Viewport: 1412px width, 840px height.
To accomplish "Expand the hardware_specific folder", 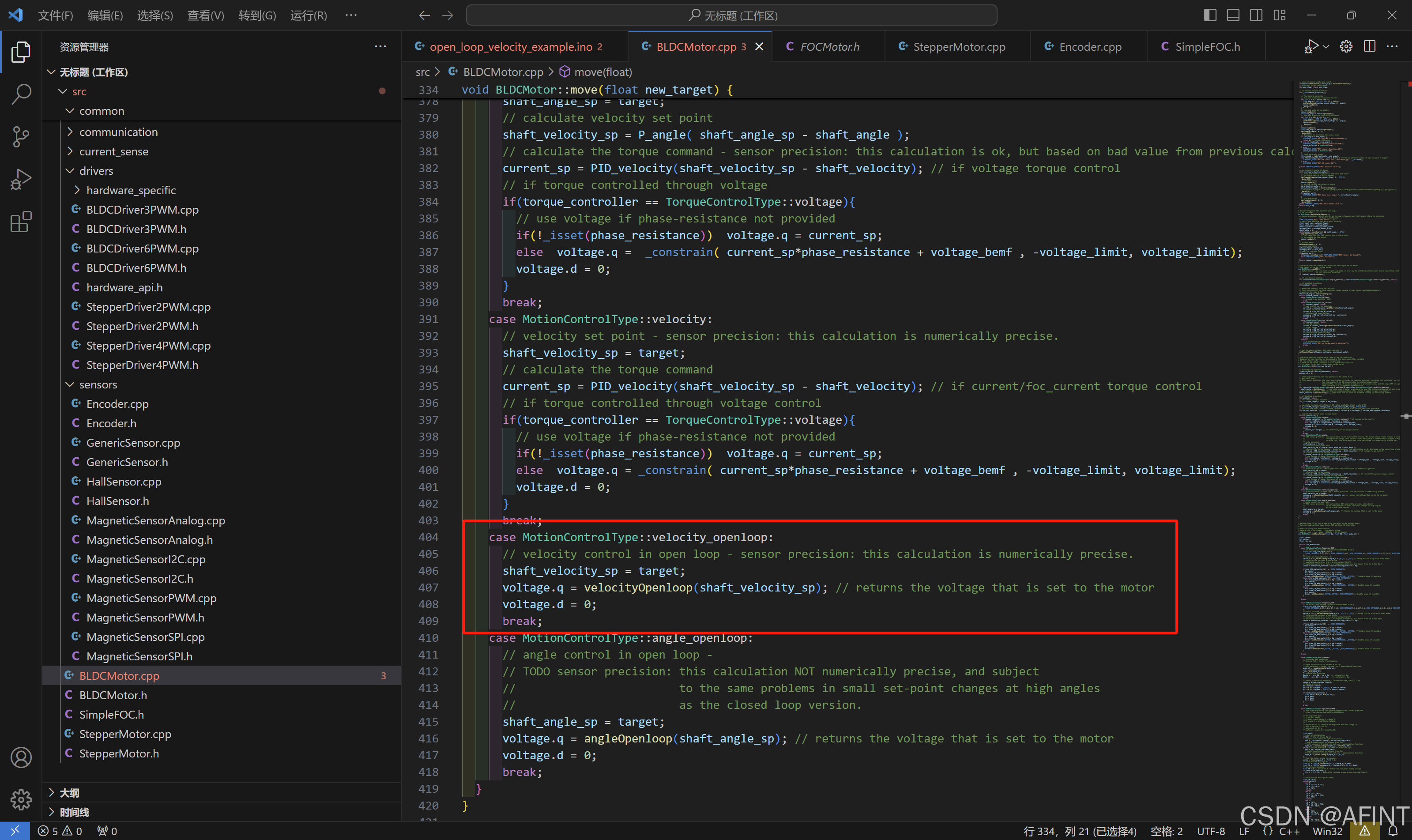I will [222, 190].
